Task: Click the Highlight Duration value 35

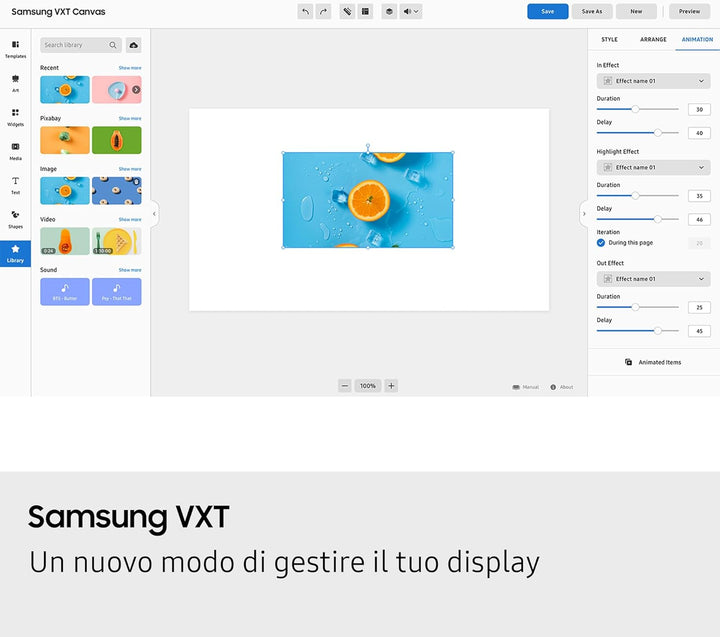Action: [x=699, y=196]
